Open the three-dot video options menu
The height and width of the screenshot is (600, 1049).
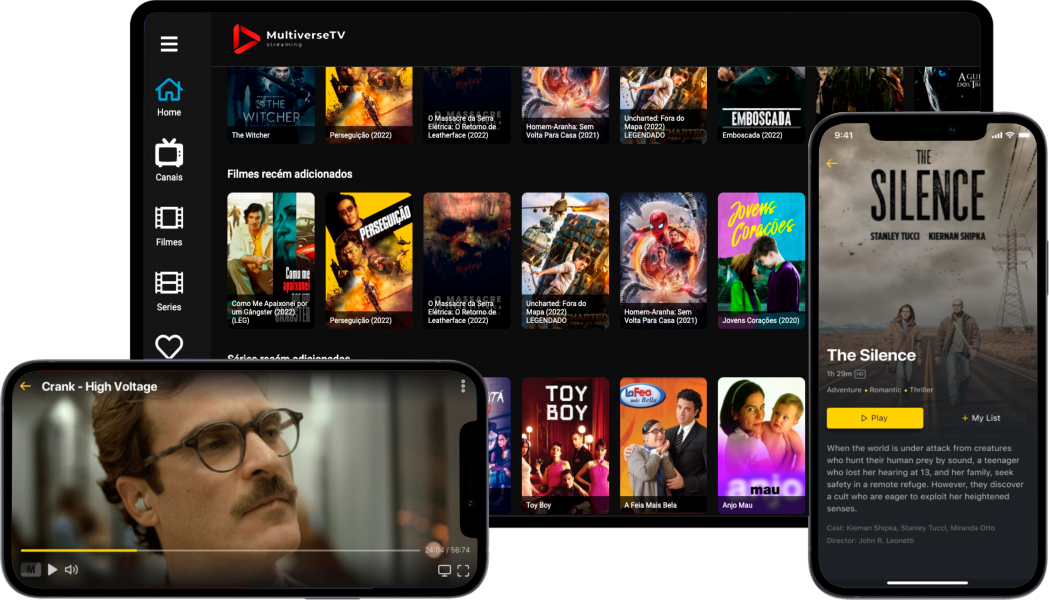(x=462, y=386)
